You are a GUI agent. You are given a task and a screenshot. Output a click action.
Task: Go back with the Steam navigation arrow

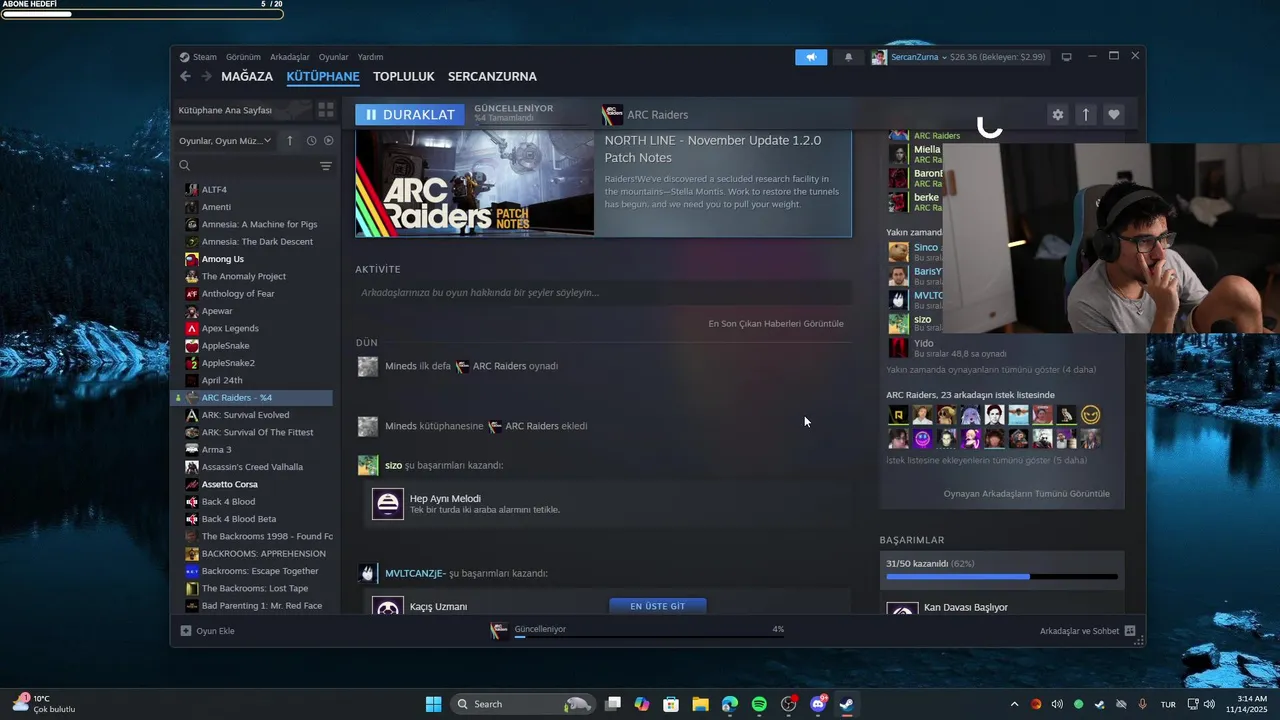(185, 76)
